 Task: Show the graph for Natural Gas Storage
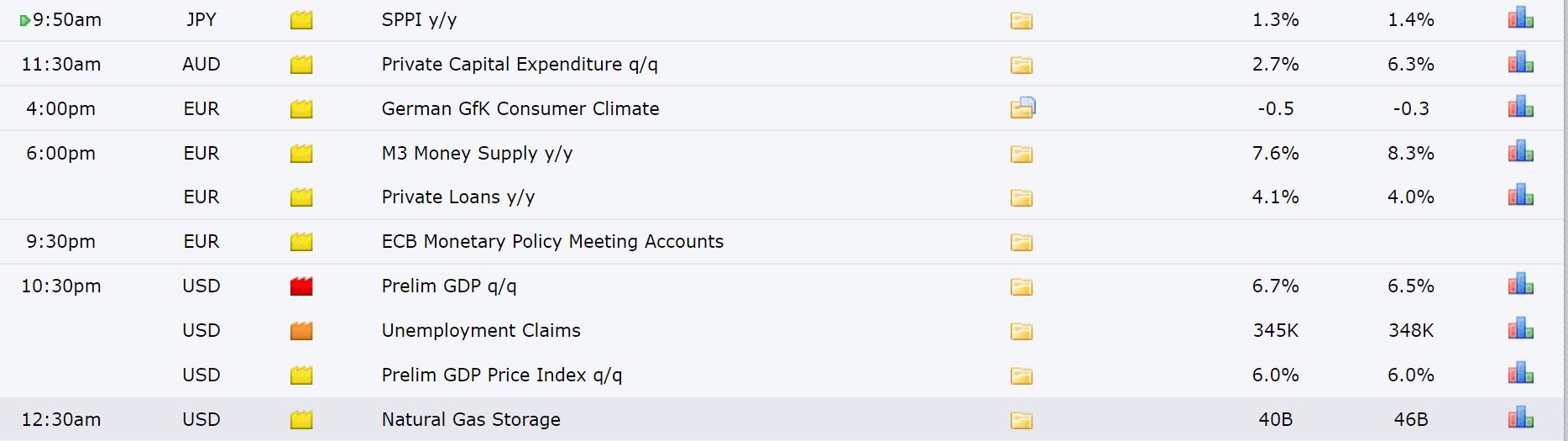pyautogui.click(x=1520, y=418)
